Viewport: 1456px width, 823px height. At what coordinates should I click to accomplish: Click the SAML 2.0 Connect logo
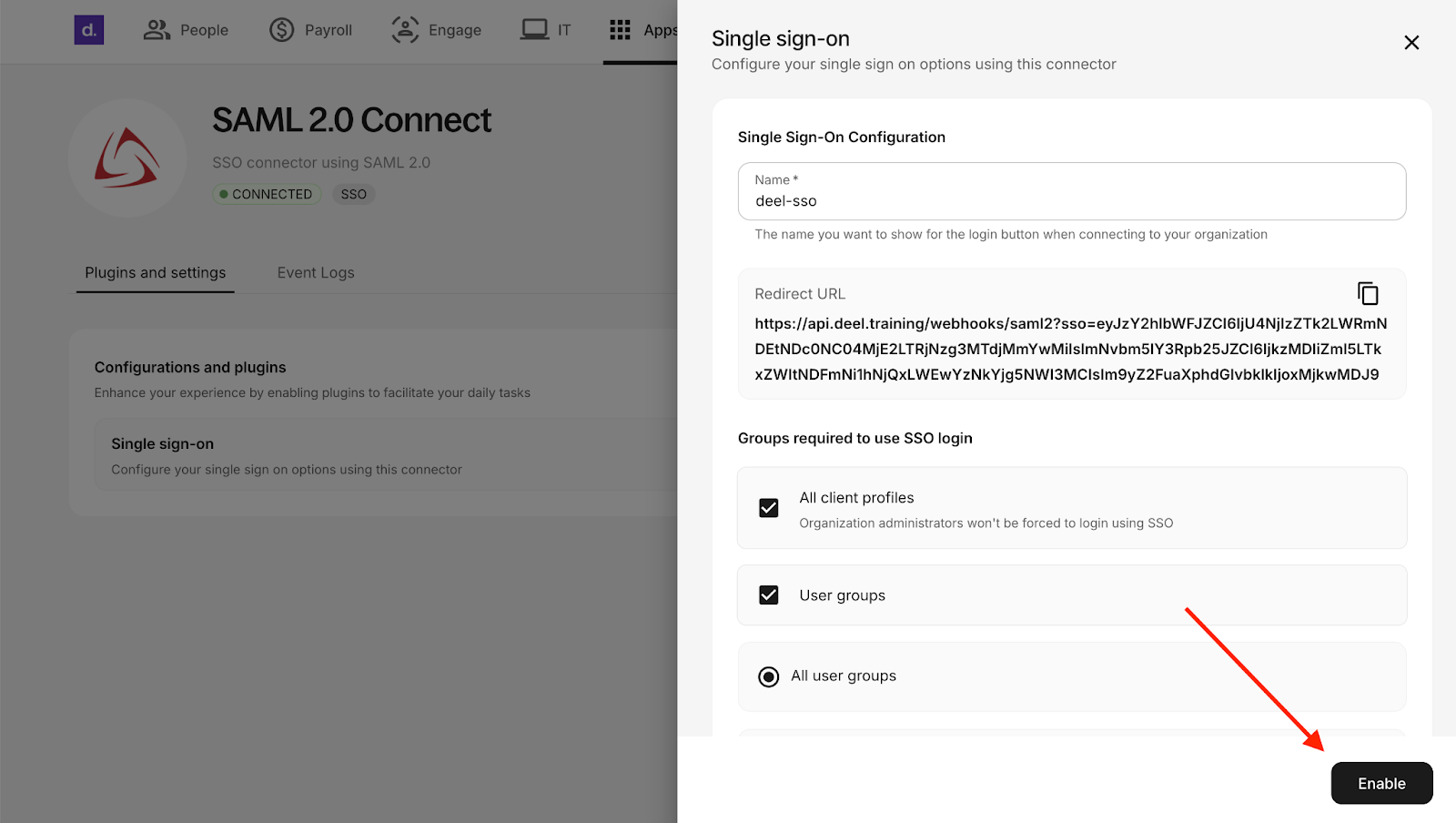pyautogui.click(x=127, y=157)
